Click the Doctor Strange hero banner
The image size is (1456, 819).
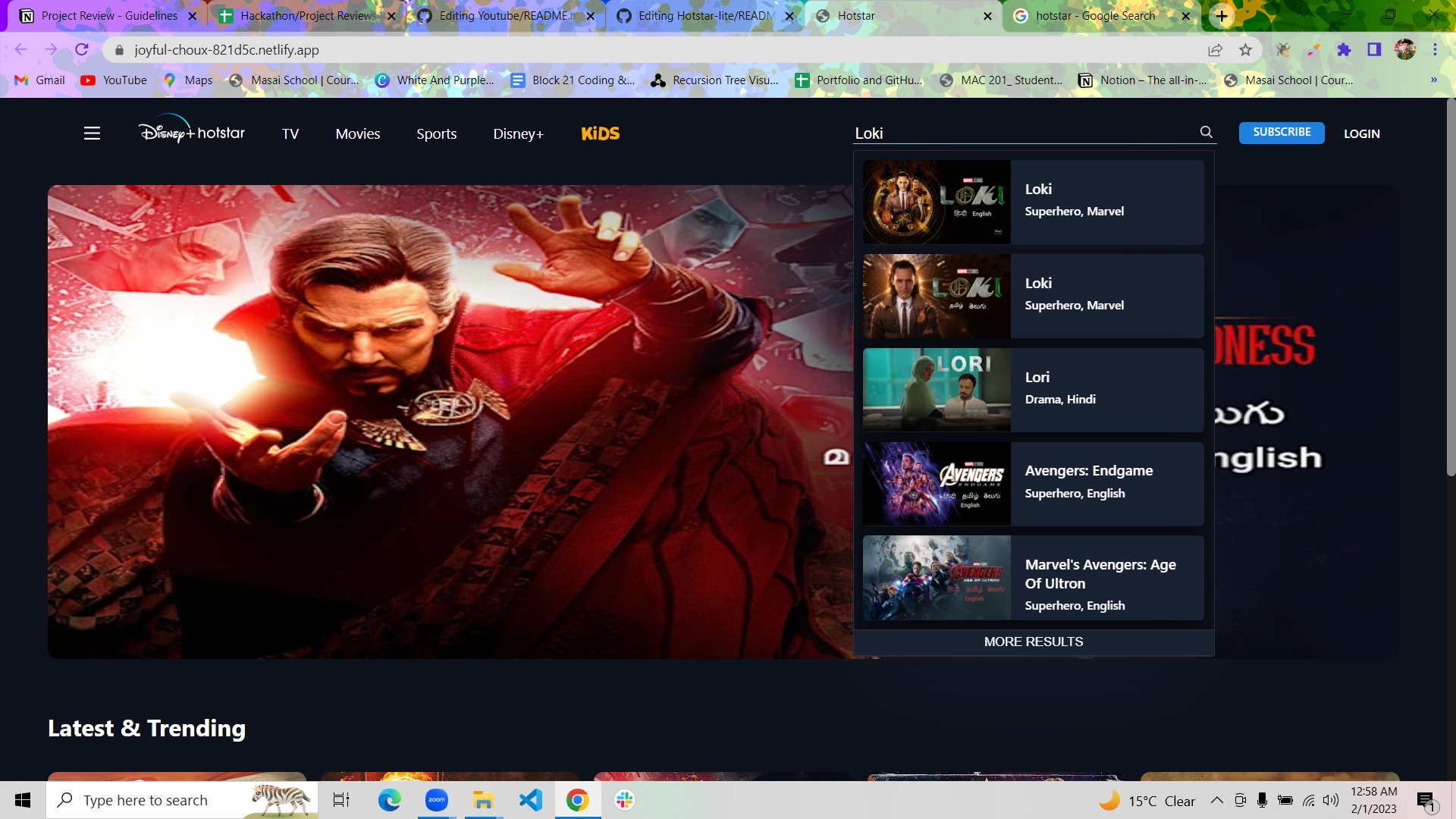tap(450, 422)
